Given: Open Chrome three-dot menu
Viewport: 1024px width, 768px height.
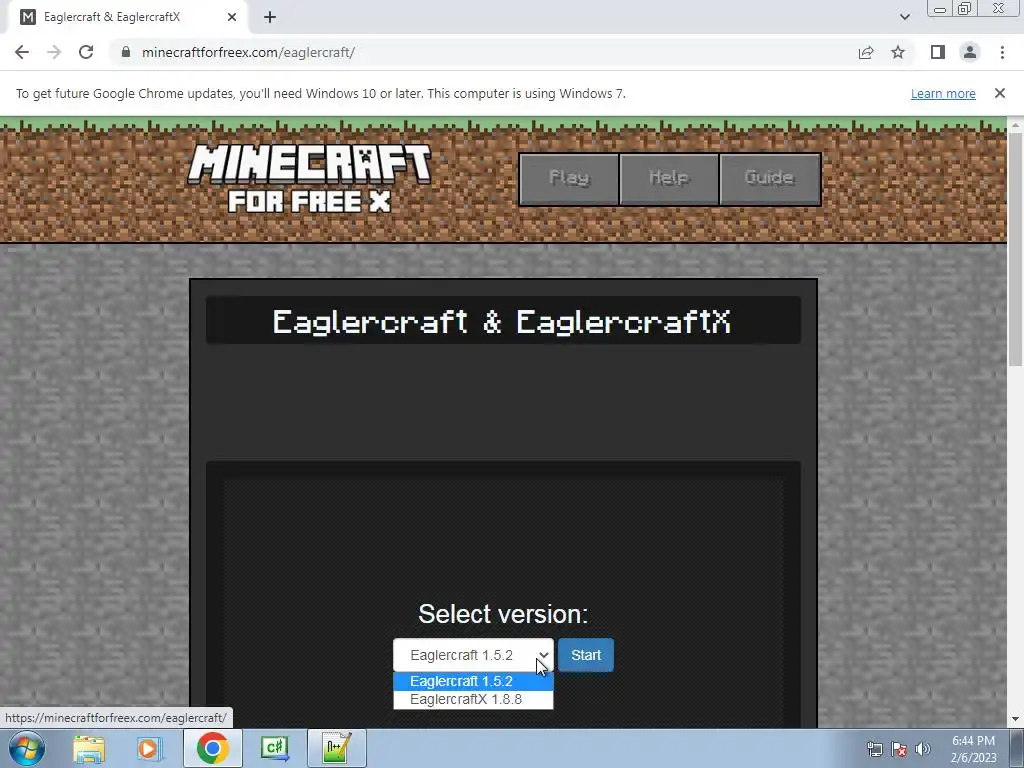Looking at the screenshot, I should pyautogui.click(x=1002, y=52).
